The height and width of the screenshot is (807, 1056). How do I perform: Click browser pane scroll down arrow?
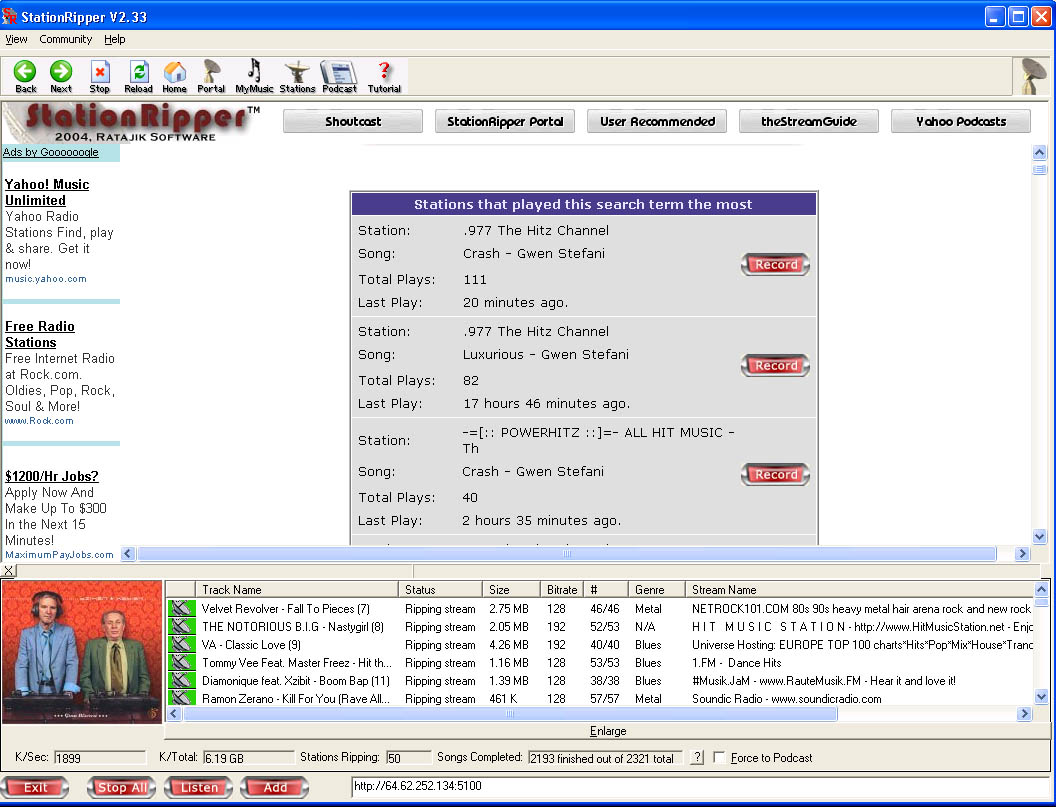pyautogui.click(x=1039, y=537)
